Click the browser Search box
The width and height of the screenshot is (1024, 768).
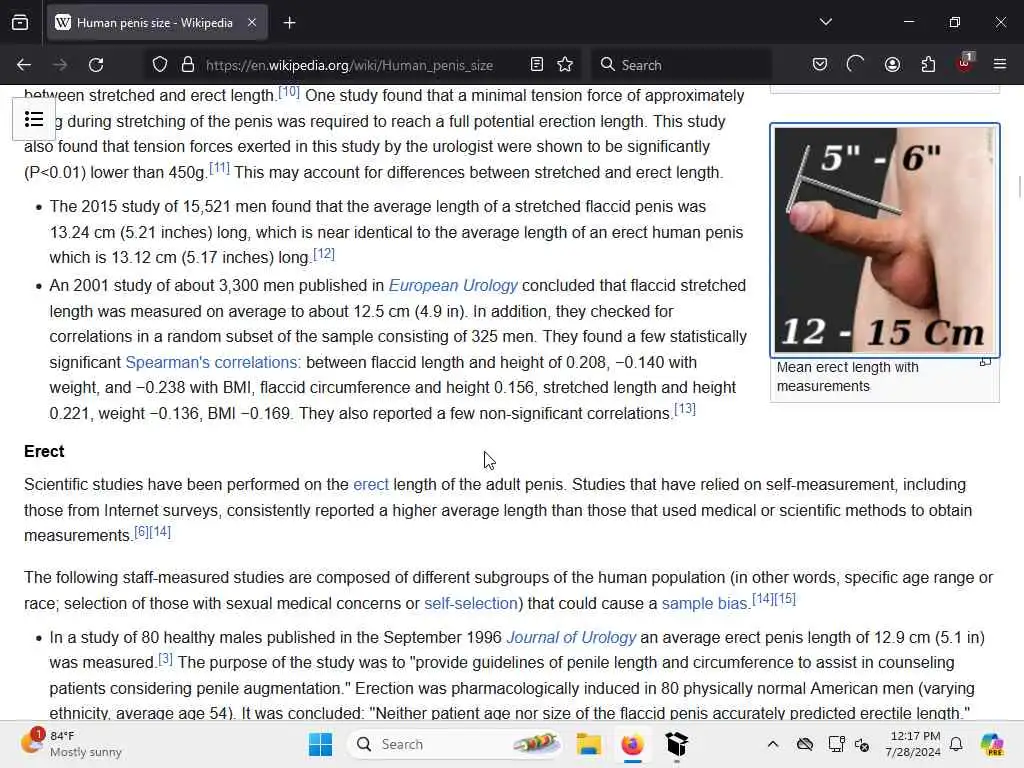click(x=682, y=65)
